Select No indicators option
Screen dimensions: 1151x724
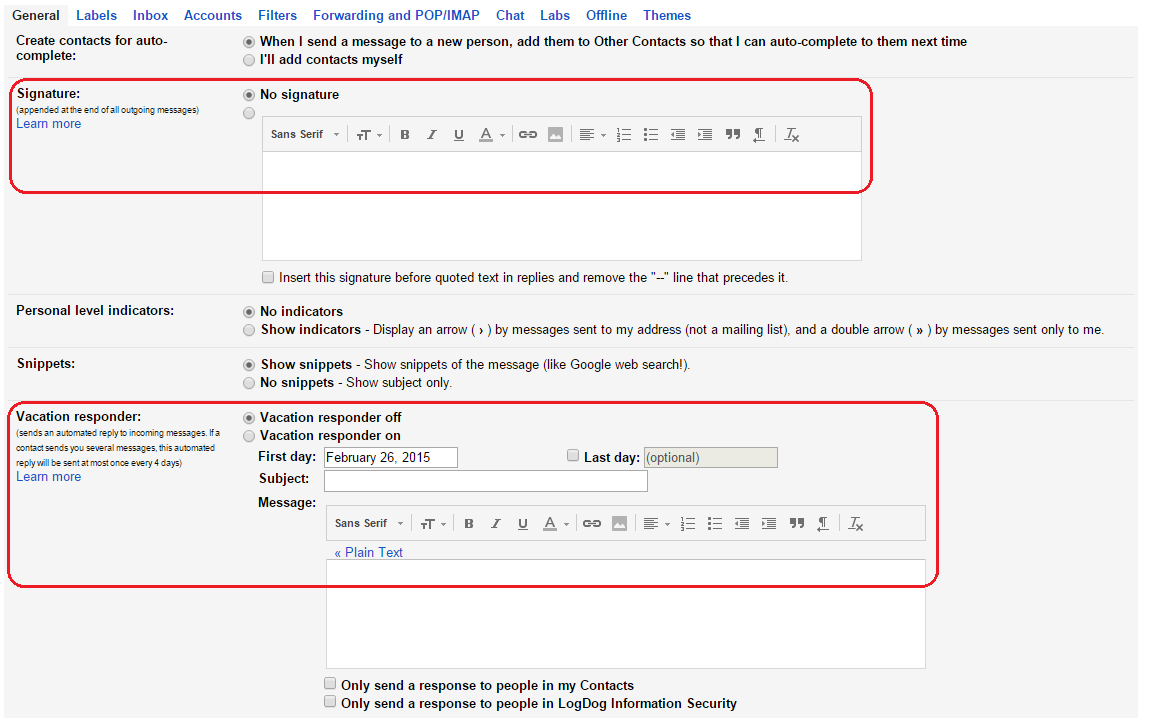(x=249, y=312)
